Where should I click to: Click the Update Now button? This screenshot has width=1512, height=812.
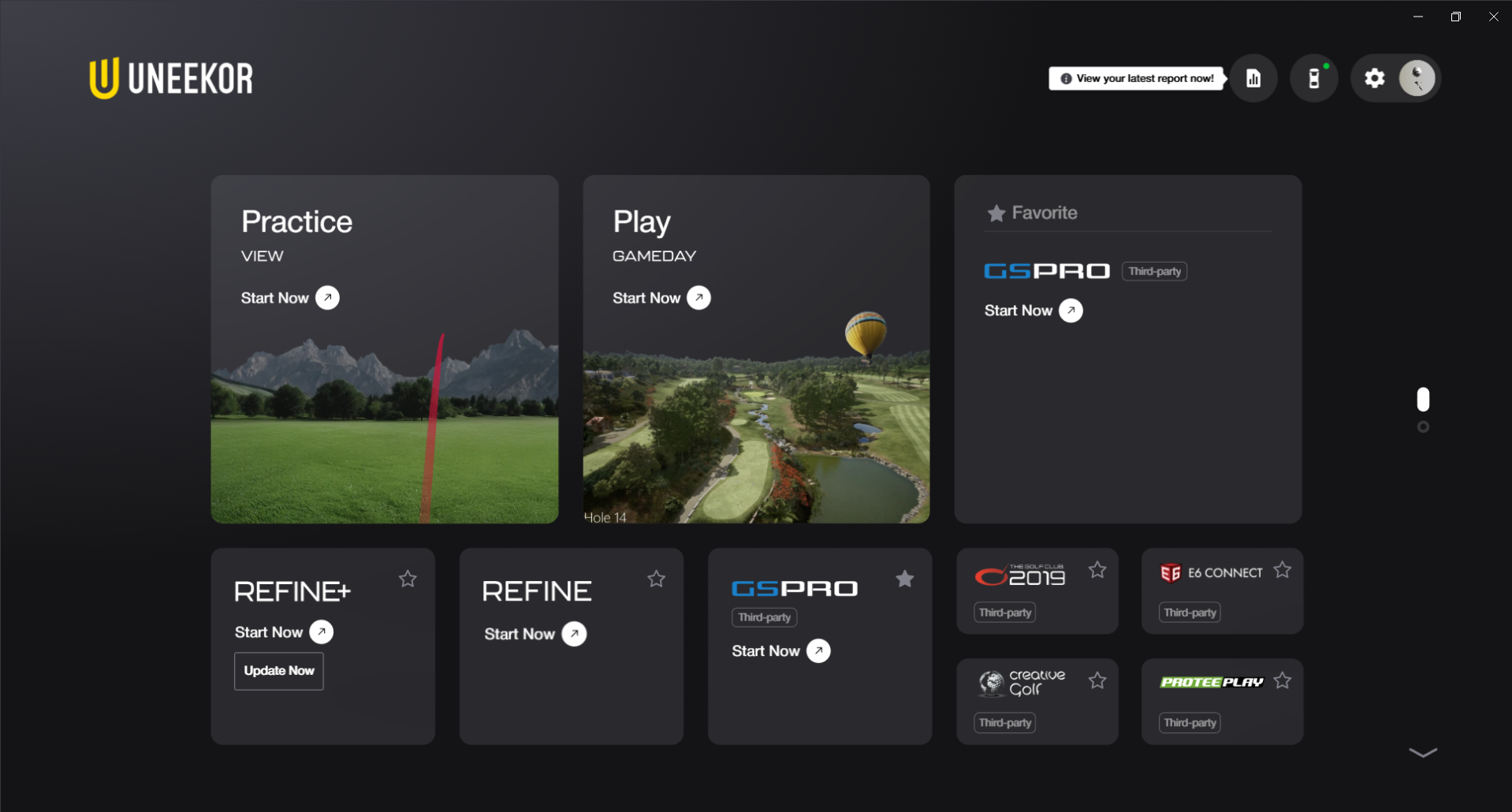pos(279,671)
